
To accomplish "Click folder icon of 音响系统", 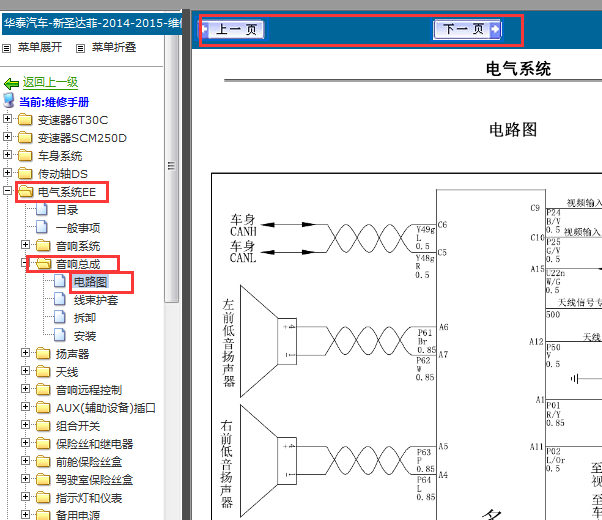I will point(43,245).
